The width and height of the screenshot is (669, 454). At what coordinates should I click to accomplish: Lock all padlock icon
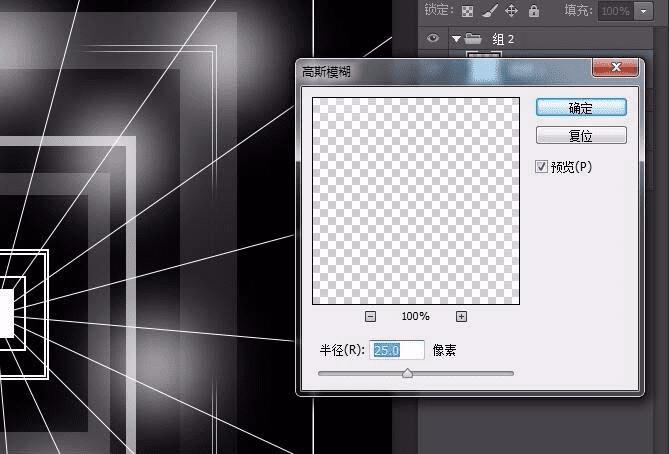click(534, 11)
